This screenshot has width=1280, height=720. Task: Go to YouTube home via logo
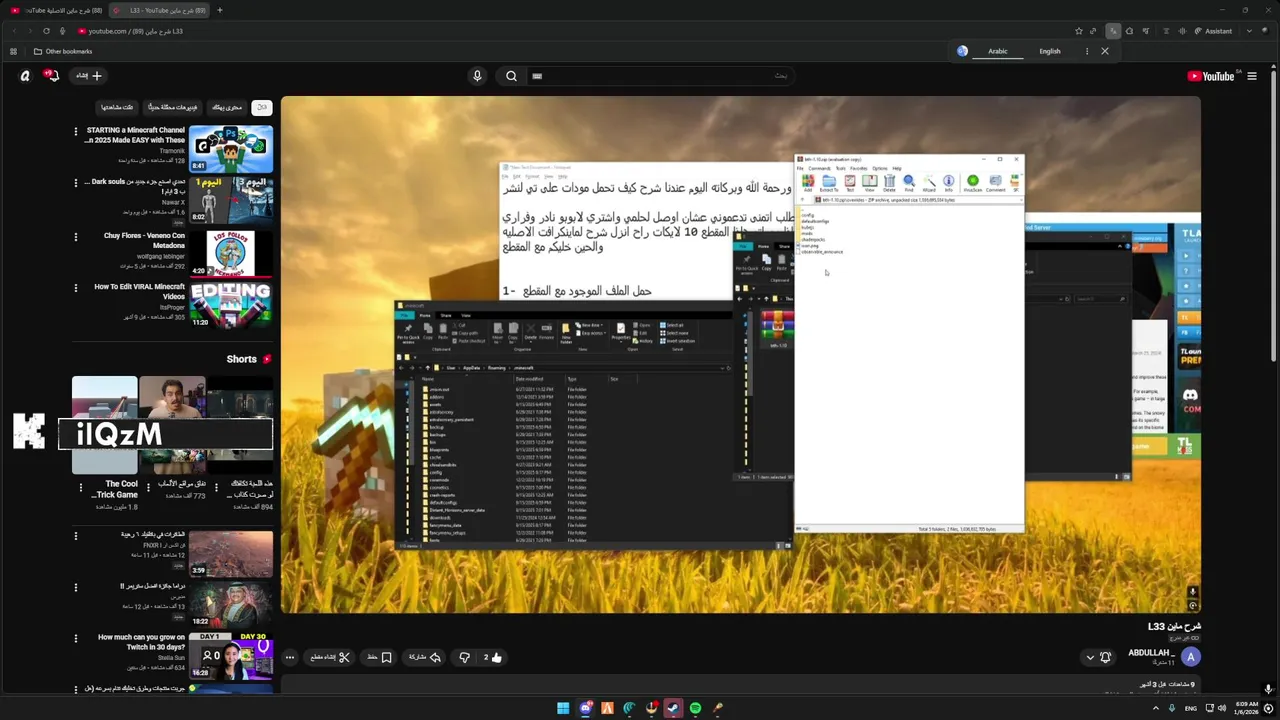(x=1211, y=76)
